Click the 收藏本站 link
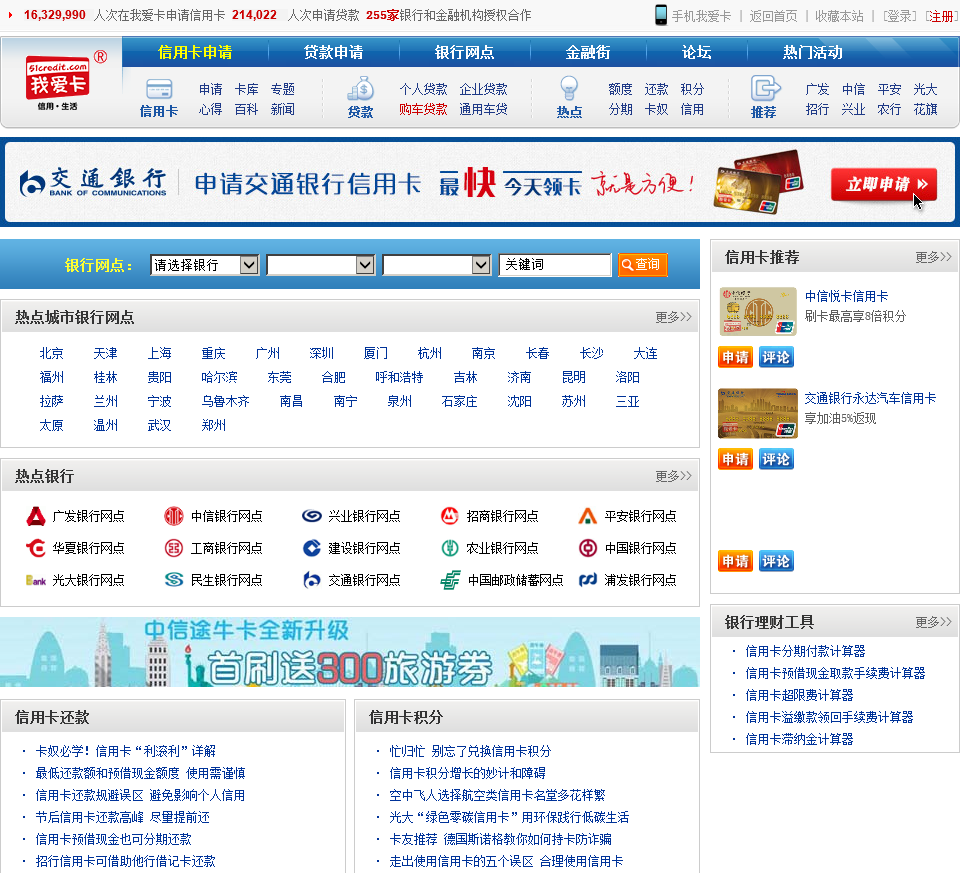 pos(839,16)
